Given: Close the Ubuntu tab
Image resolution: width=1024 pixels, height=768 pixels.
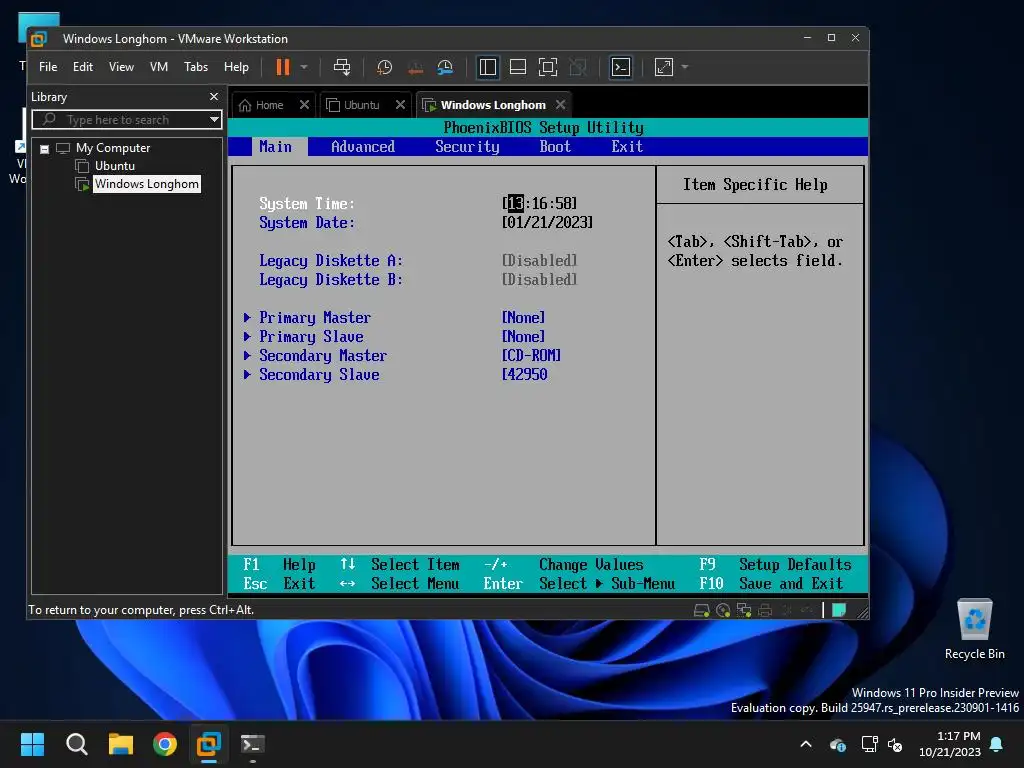Looking at the screenshot, I should (x=400, y=104).
